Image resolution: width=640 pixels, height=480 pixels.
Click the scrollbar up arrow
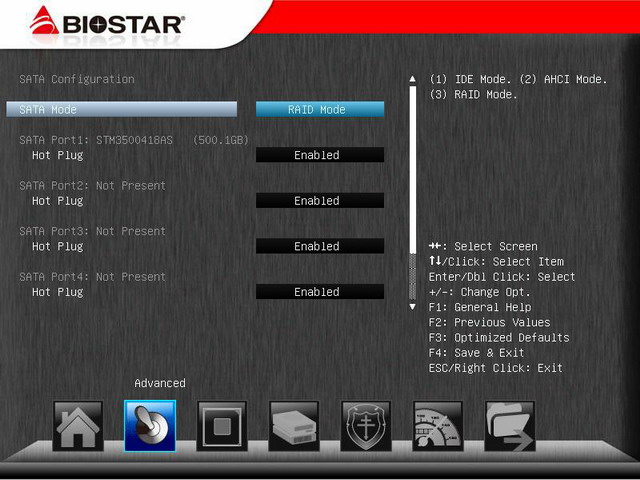pyautogui.click(x=413, y=79)
